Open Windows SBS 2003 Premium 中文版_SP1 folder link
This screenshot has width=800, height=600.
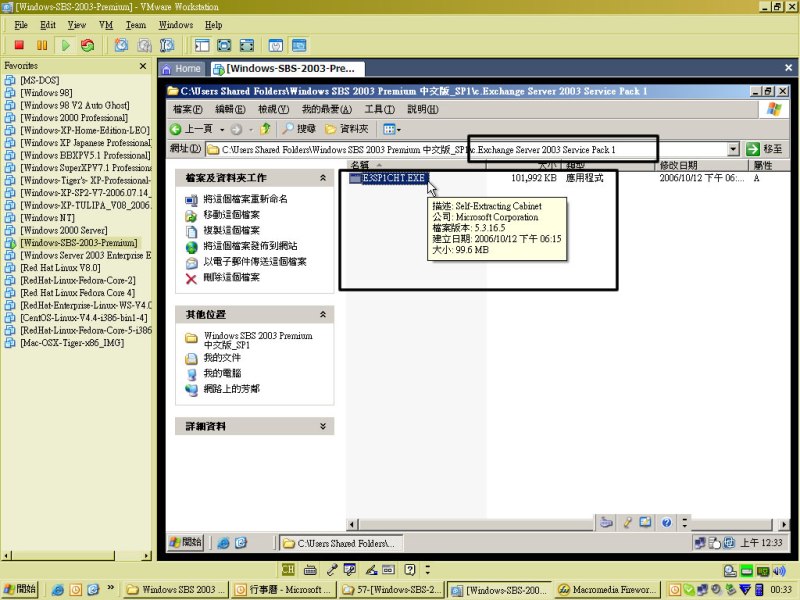click(258, 340)
